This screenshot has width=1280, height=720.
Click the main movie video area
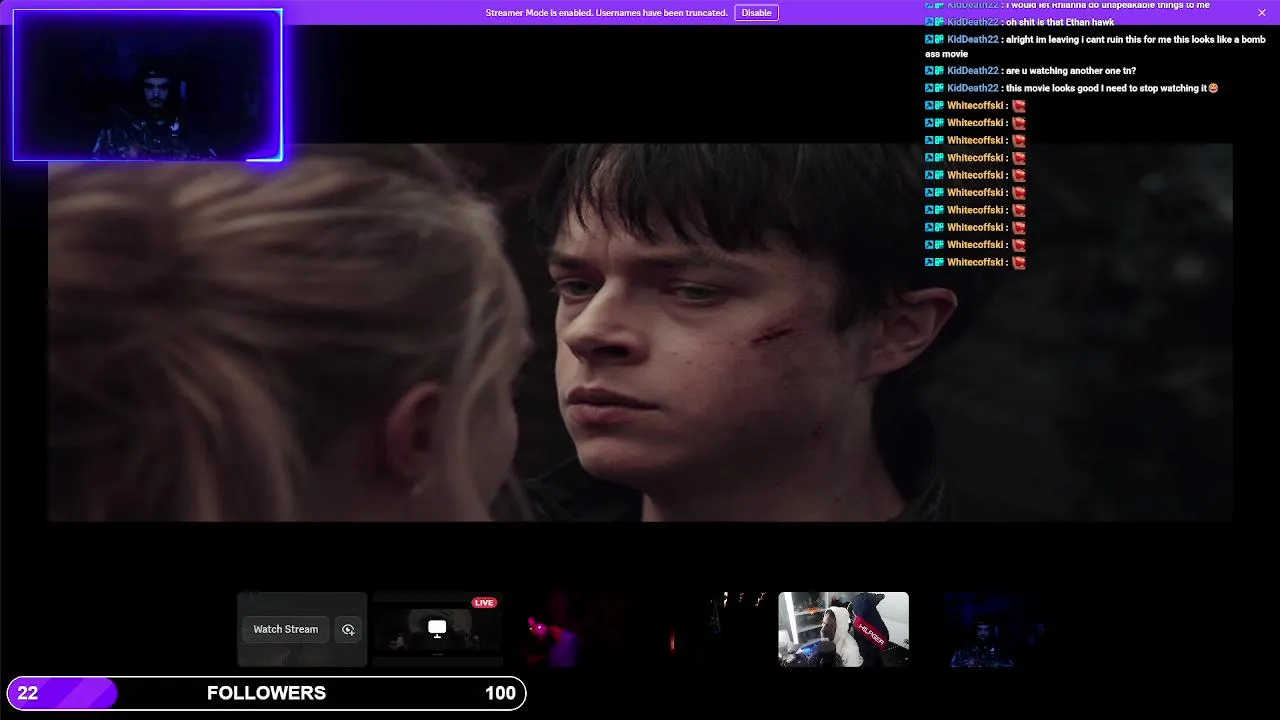pos(640,332)
